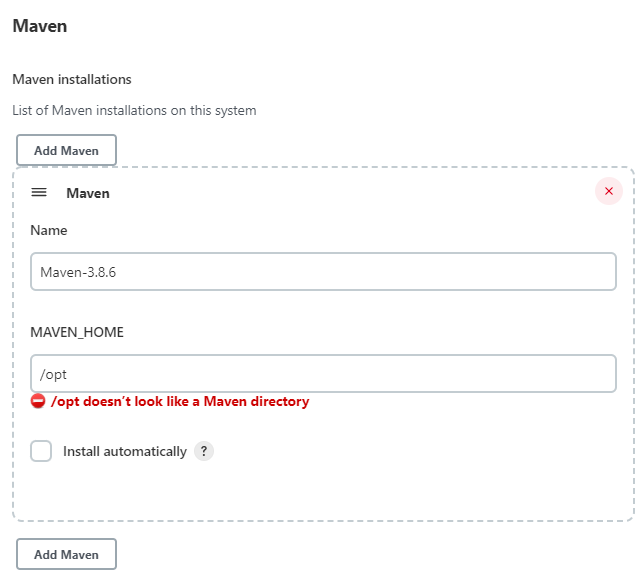Click the Maven installations label
This screenshot has width=642, height=587.
72,79
